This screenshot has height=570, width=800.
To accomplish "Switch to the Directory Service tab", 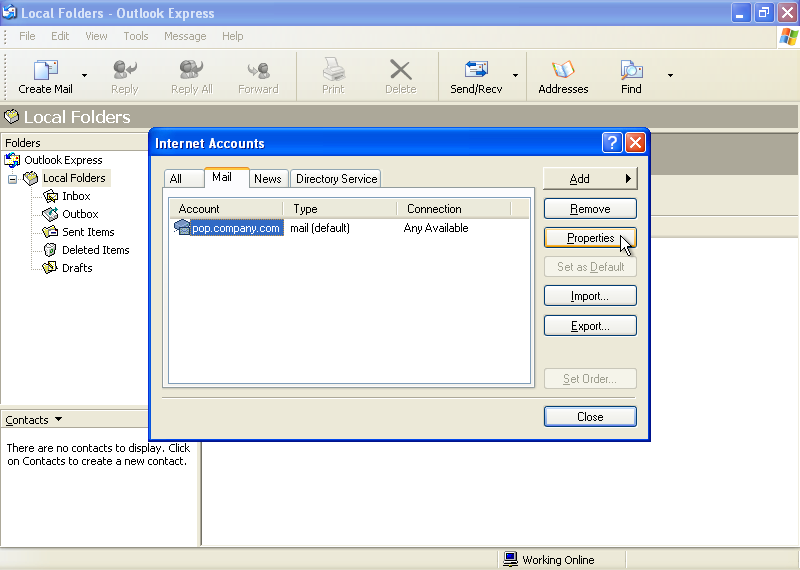I will click(336, 179).
